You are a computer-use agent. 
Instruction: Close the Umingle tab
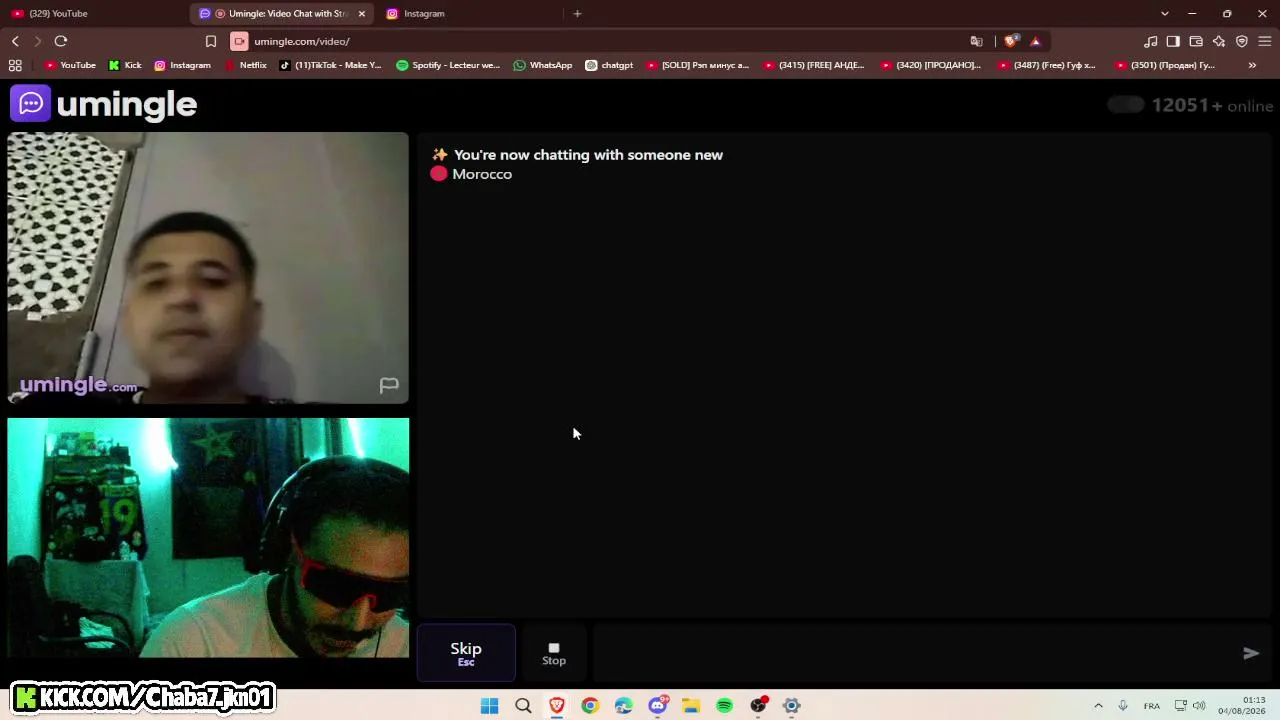(362, 13)
